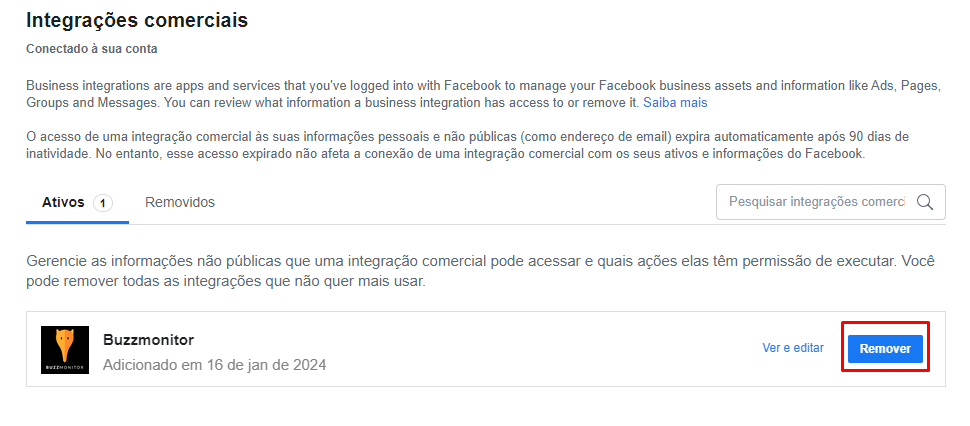Open the Removidos tab
Image resolution: width=970 pixels, height=426 pixels.
point(180,202)
